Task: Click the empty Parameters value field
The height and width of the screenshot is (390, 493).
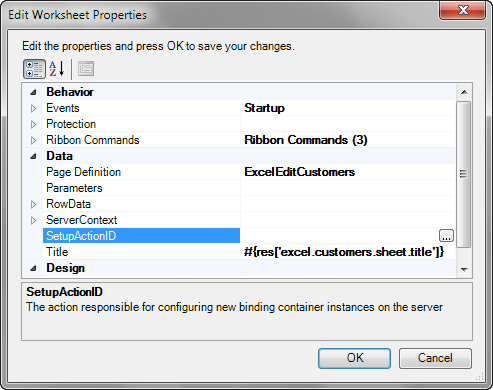Action: point(348,188)
